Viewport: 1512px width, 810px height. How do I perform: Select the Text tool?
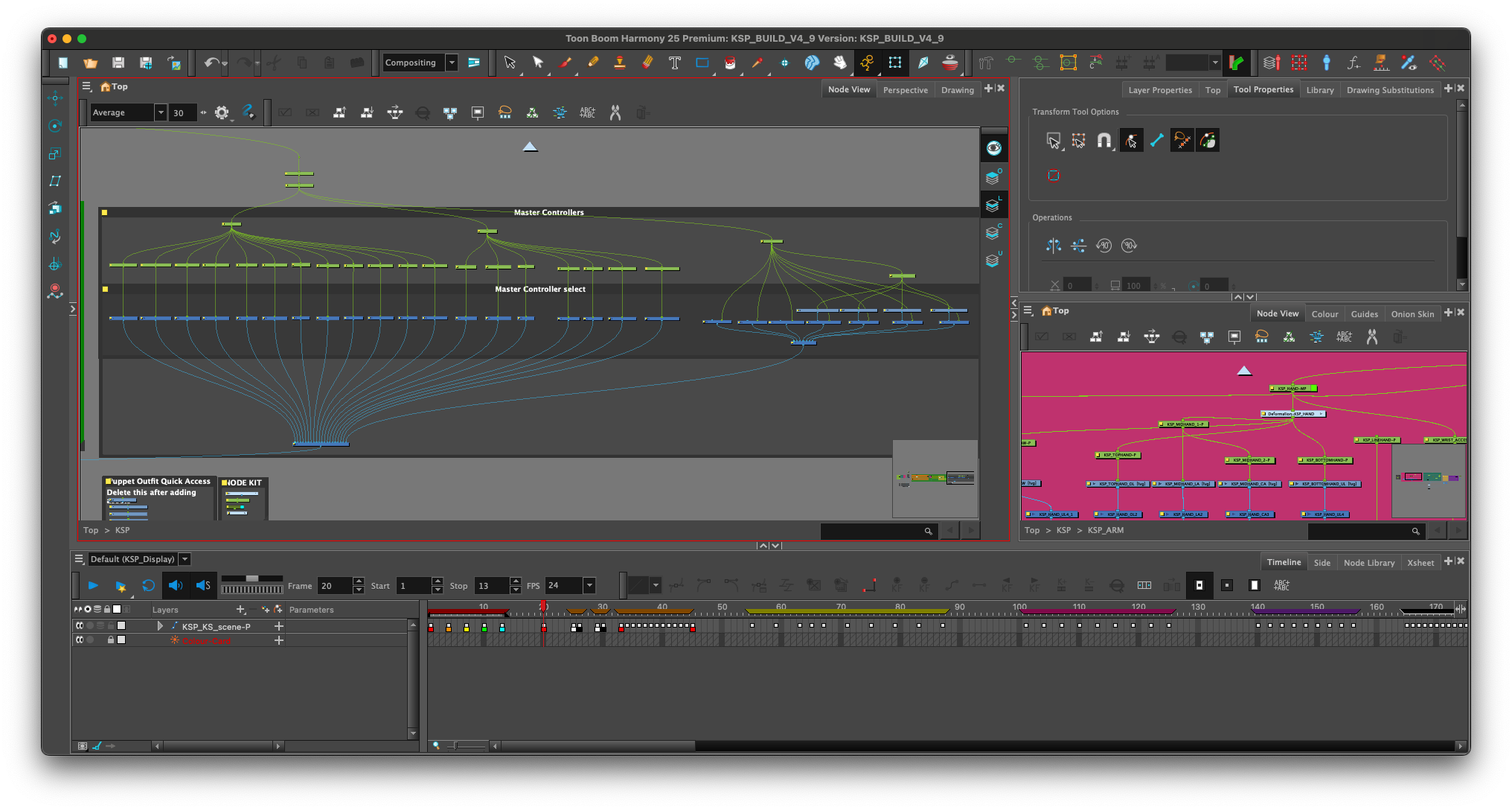tap(675, 63)
